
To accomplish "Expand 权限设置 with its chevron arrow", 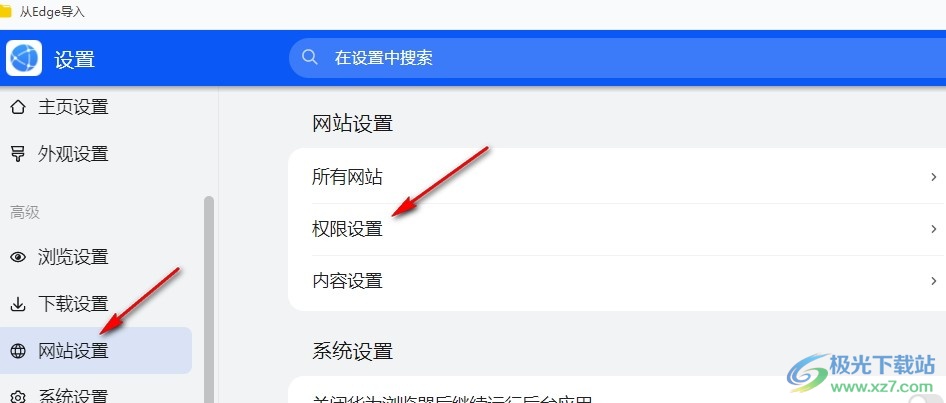I will [933, 229].
